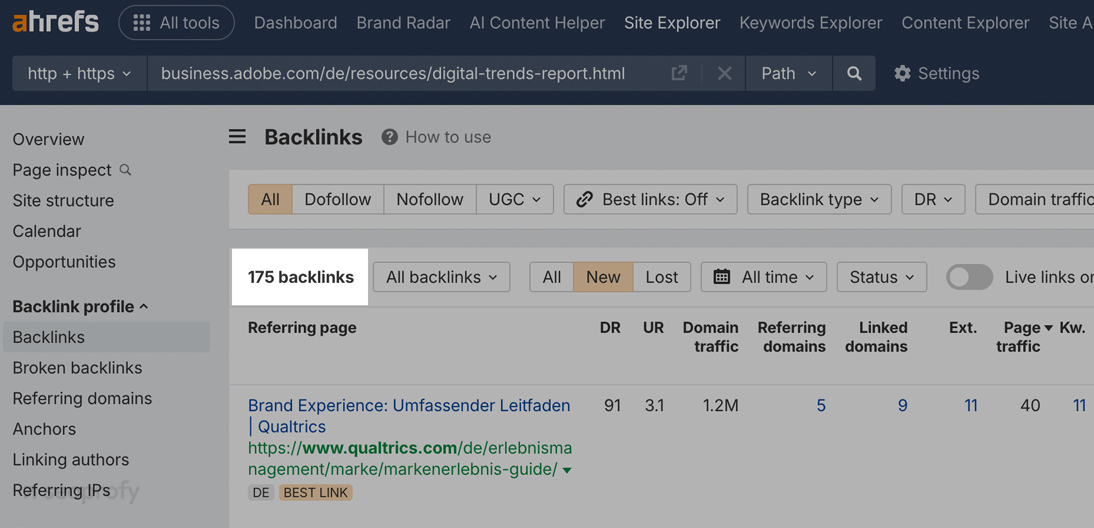Select Backlinks in the sidebar

click(x=106, y=337)
